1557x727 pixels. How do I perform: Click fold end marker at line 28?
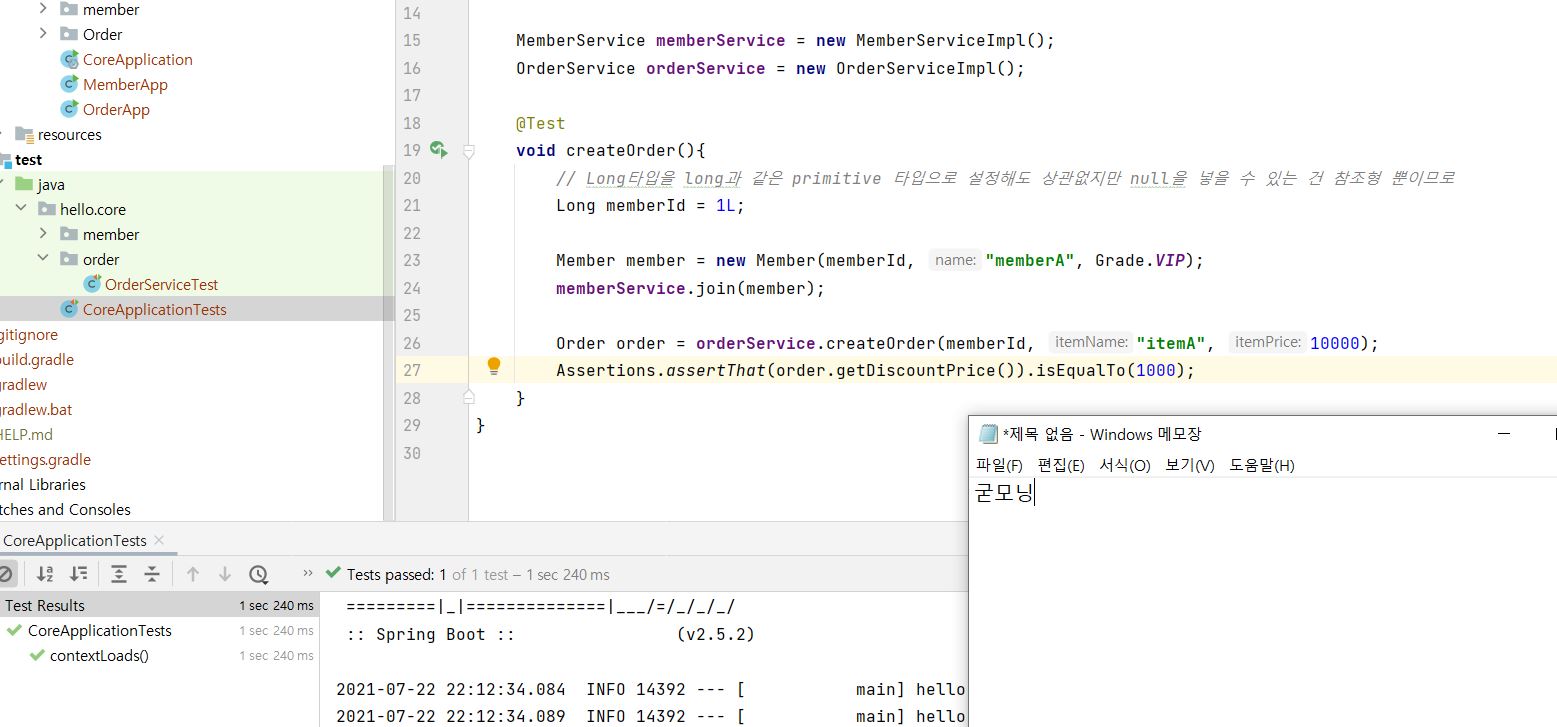[x=468, y=397]
